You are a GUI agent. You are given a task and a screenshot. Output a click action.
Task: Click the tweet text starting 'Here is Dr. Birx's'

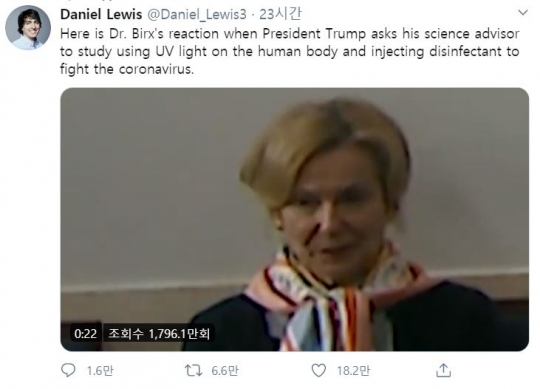(x=290, y=51)
